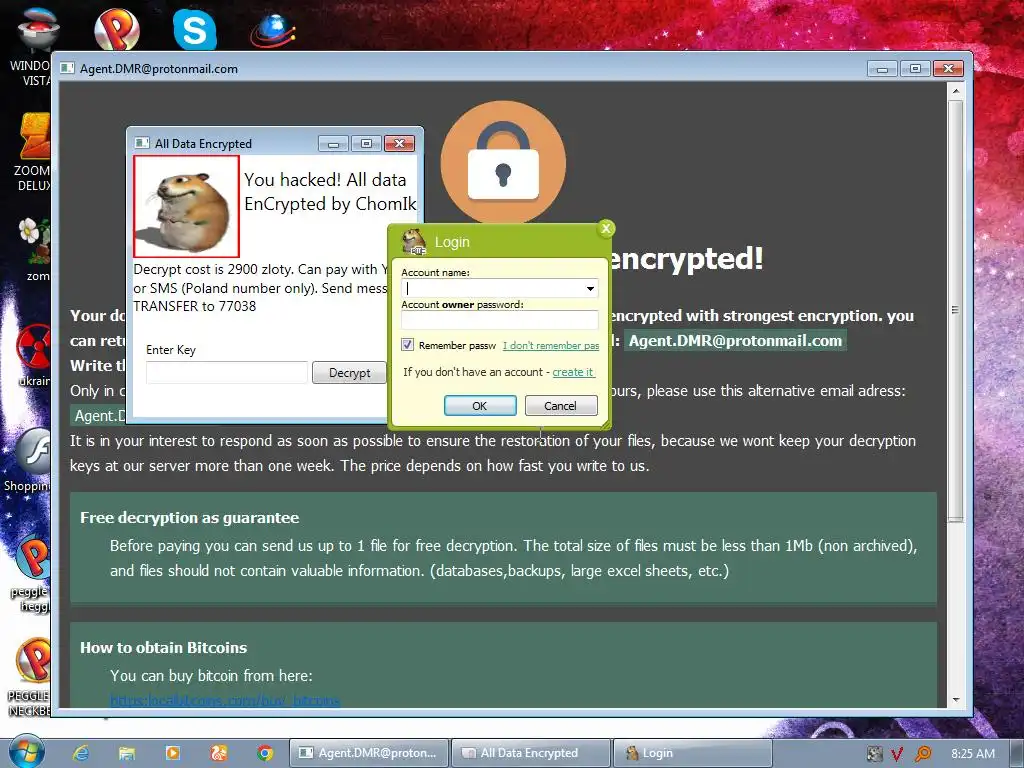Viewport: 1024px width, 768px height.
Task: Confirm login with OK button
Action: 480,406
